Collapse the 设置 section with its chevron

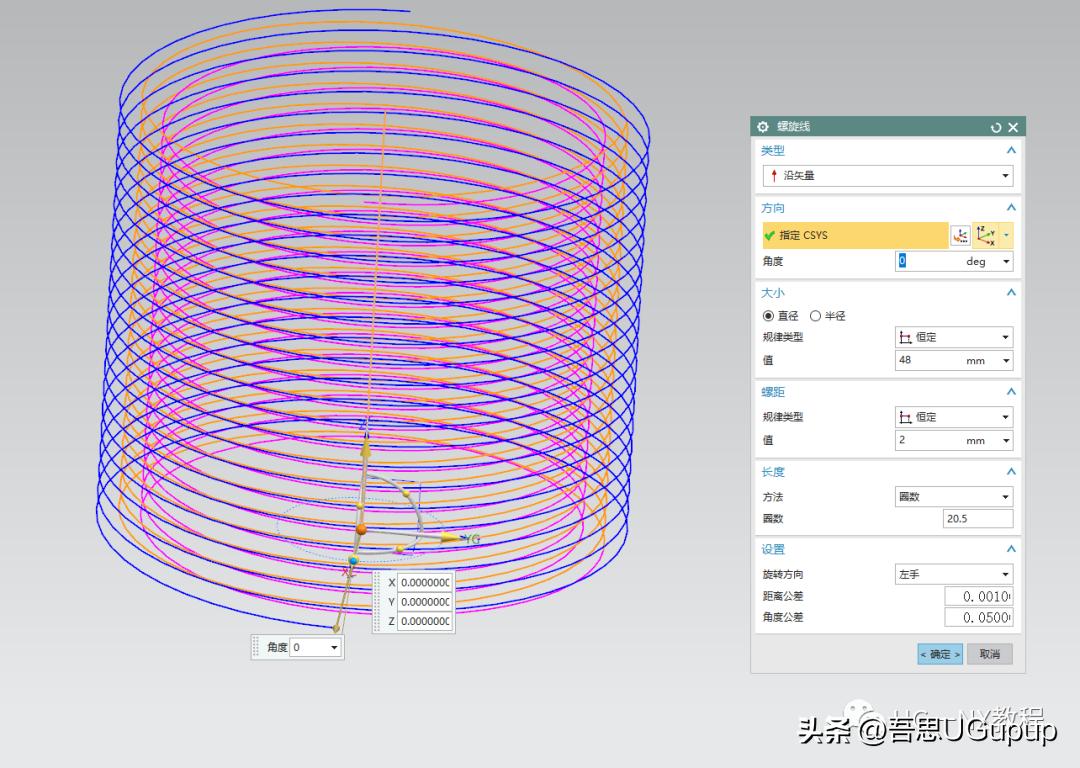pos(1010,548)
